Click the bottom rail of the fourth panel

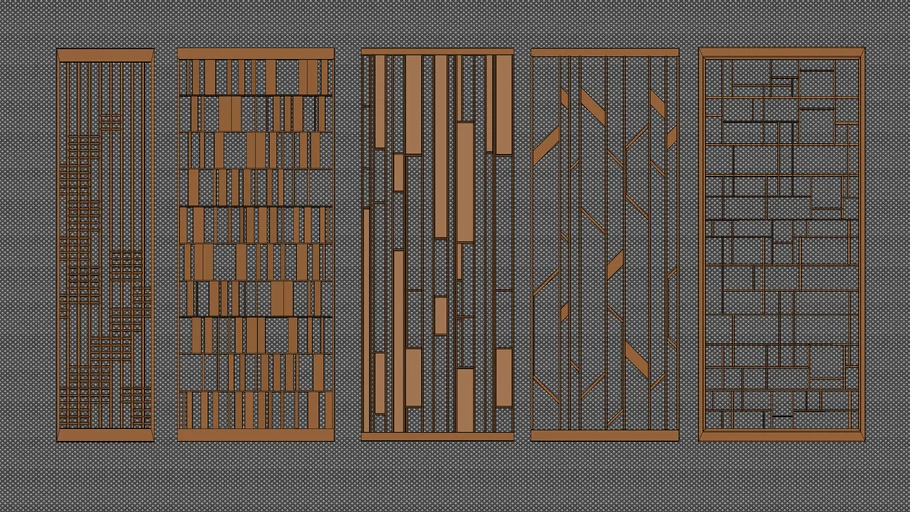(604, 435)
